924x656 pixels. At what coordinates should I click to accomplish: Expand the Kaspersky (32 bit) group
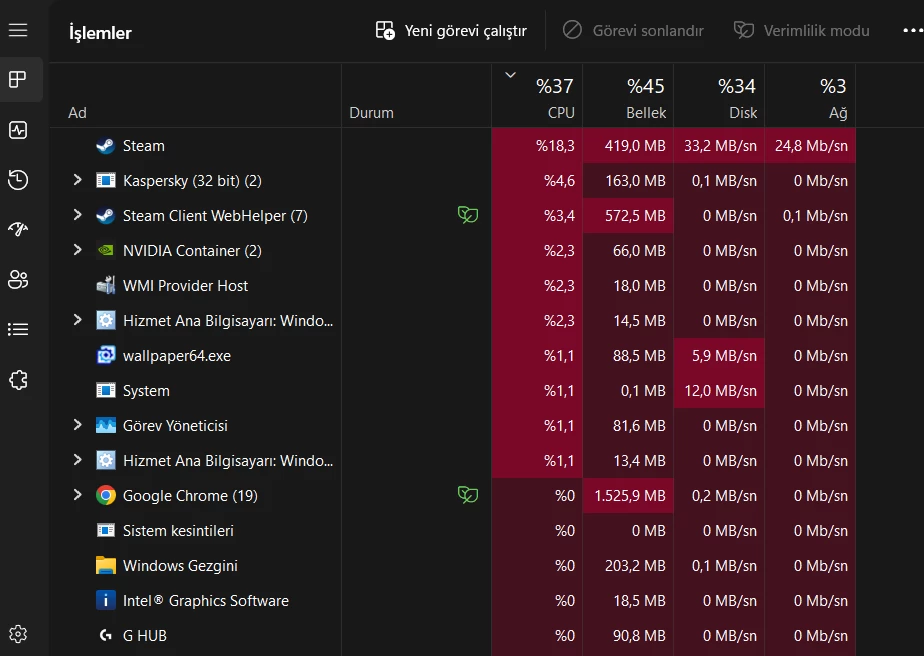(x=79, y=180)
